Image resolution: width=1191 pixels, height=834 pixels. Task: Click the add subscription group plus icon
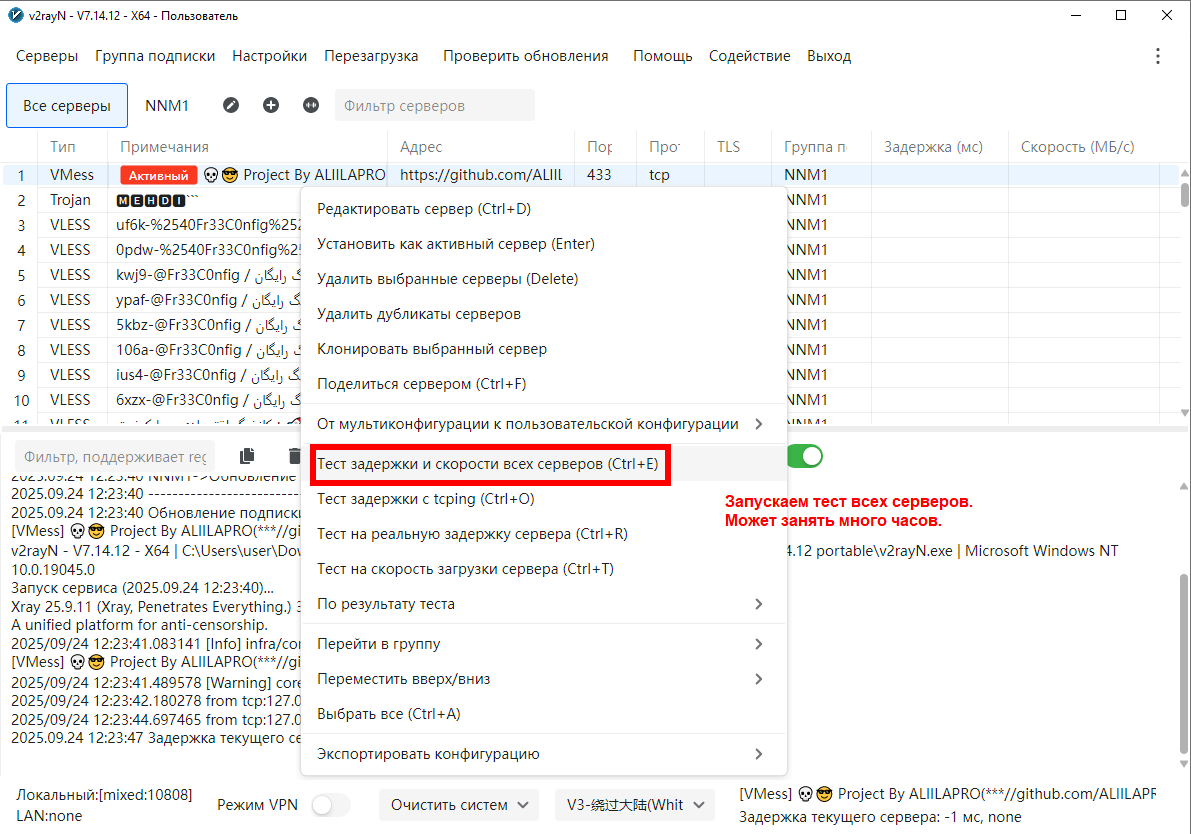pyautogui.click(x=271, y=105)
